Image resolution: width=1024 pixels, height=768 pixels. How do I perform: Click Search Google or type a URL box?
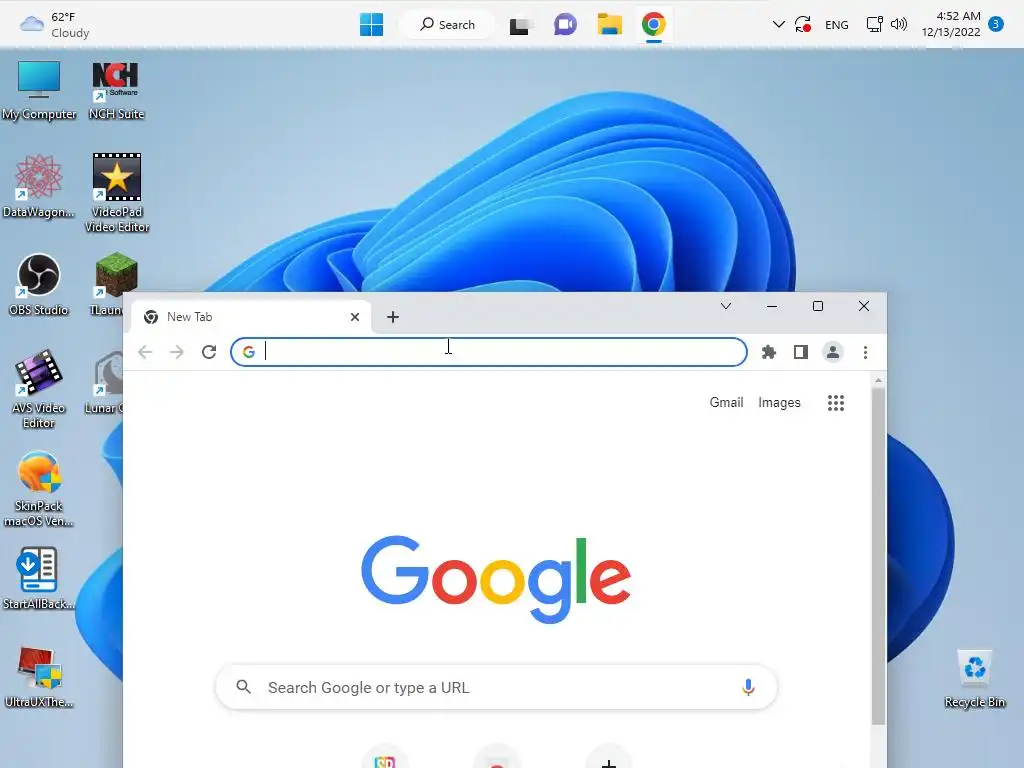496,687
